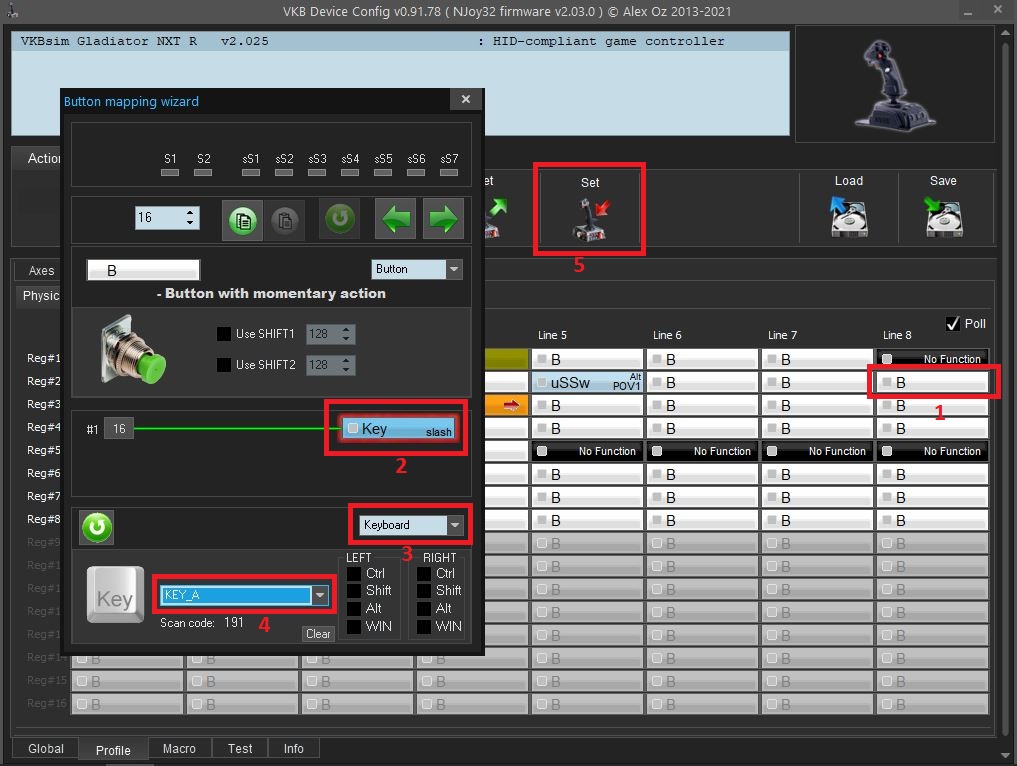Click Reg#7 Line 5 B cell
The width and height of the screenshot is (1017, 766).
coord(588,497)
